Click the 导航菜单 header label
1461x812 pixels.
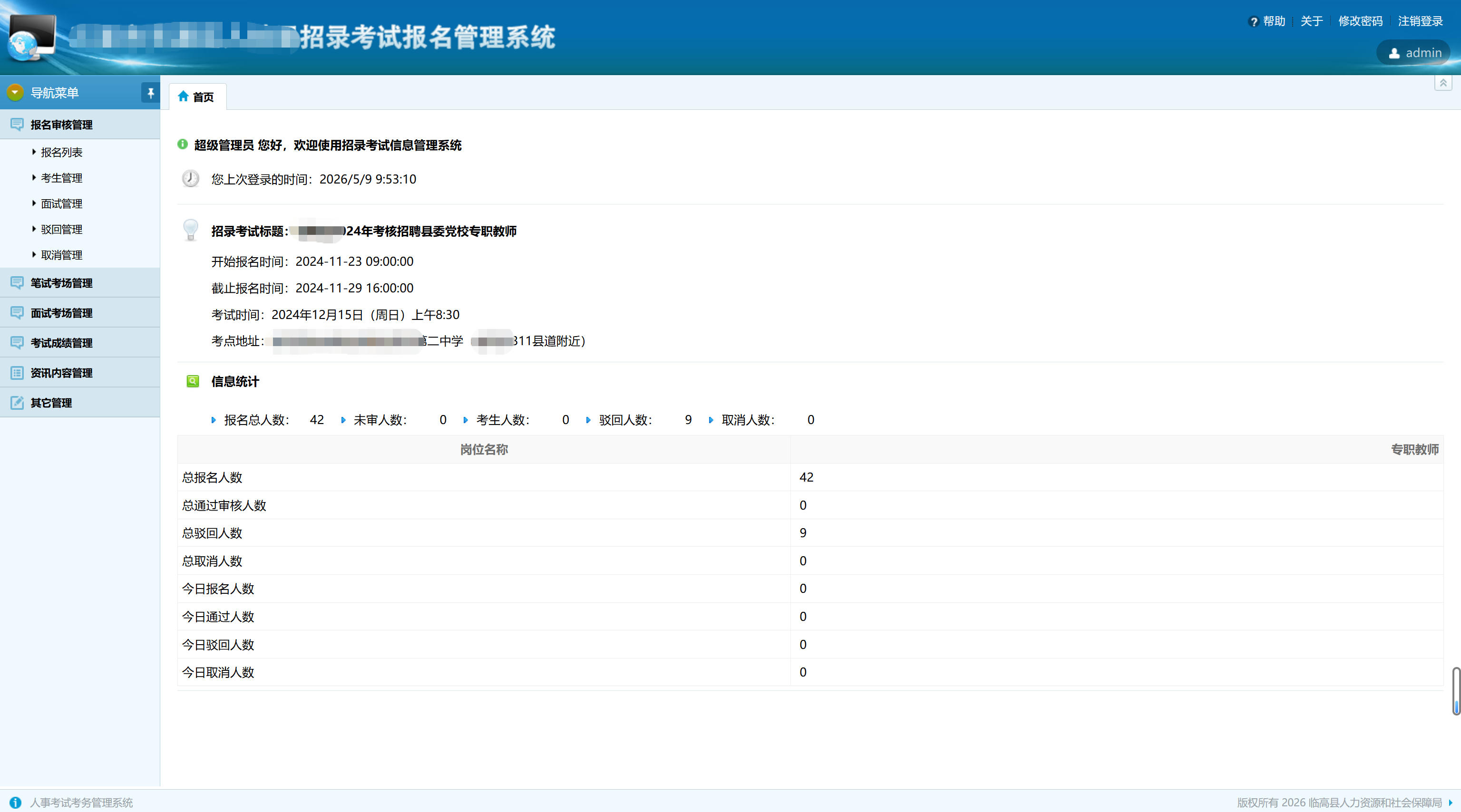[54, 92]
